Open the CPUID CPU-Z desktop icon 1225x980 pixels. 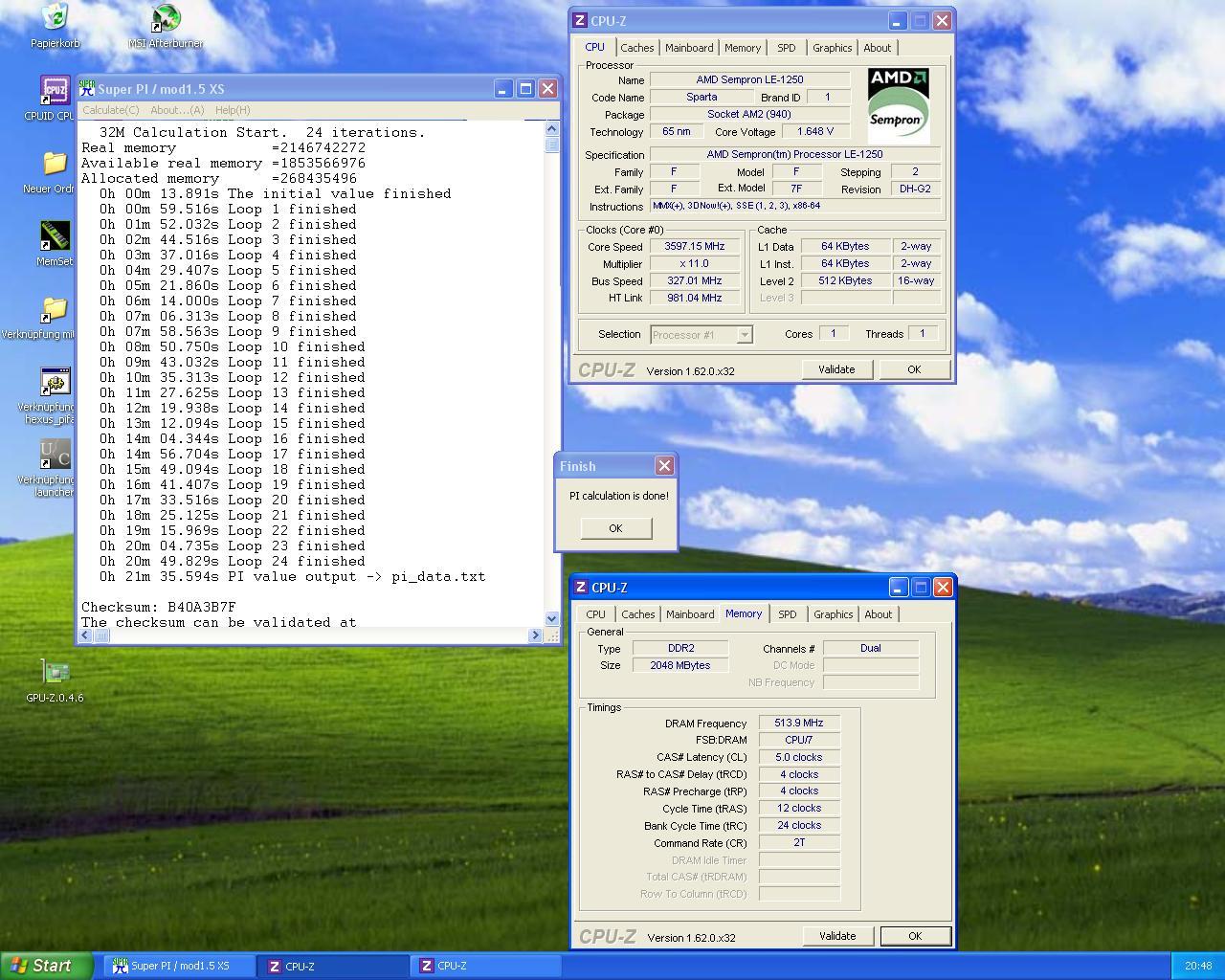55,92
